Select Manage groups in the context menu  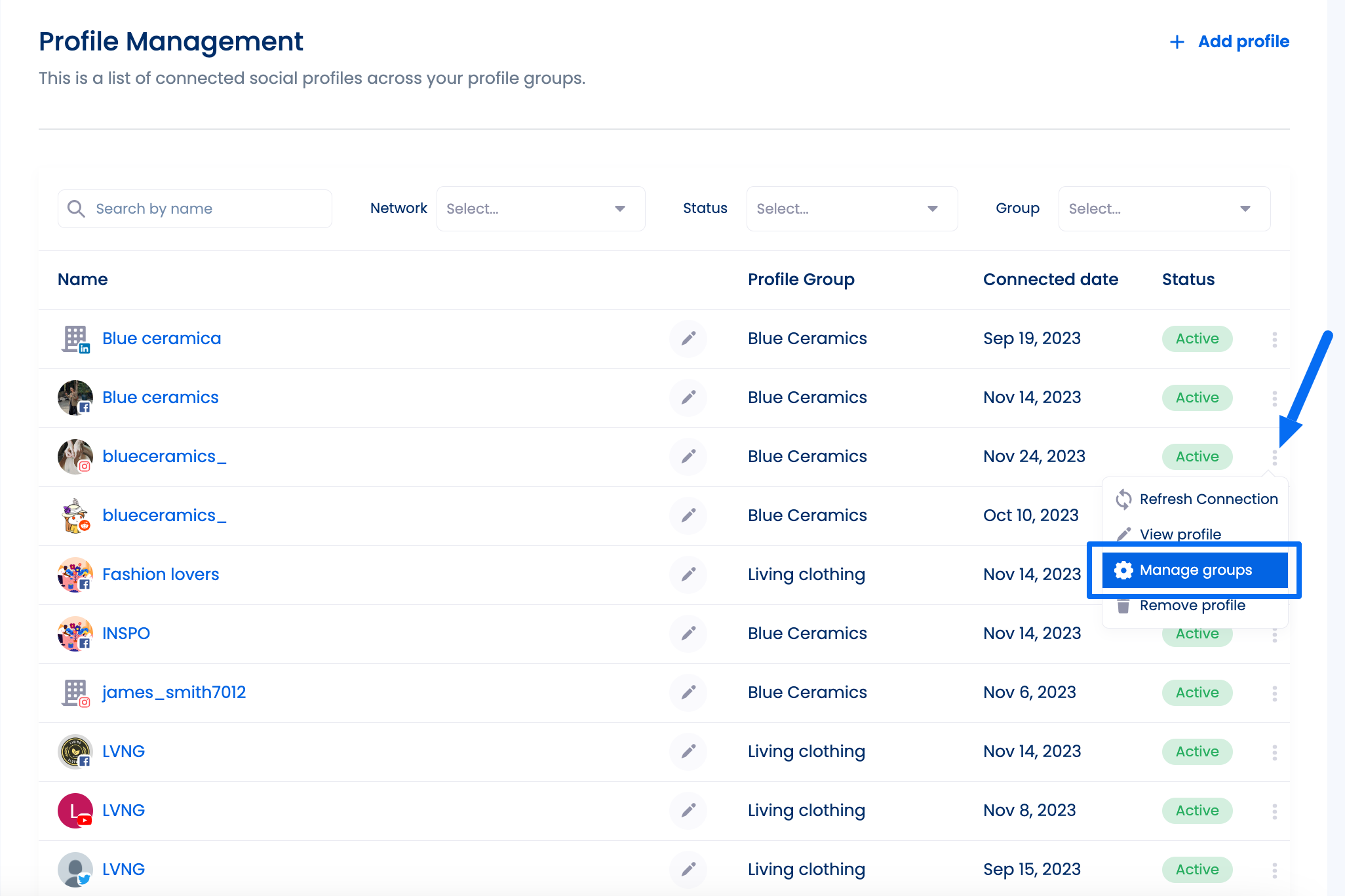pyautogui.click(x=1196, y=570)
